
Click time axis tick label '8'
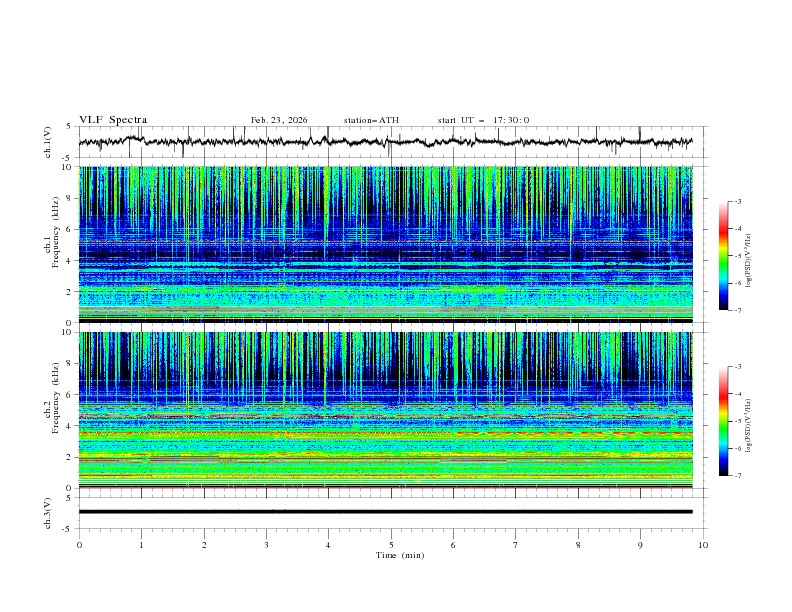click(x=578, y=545)
